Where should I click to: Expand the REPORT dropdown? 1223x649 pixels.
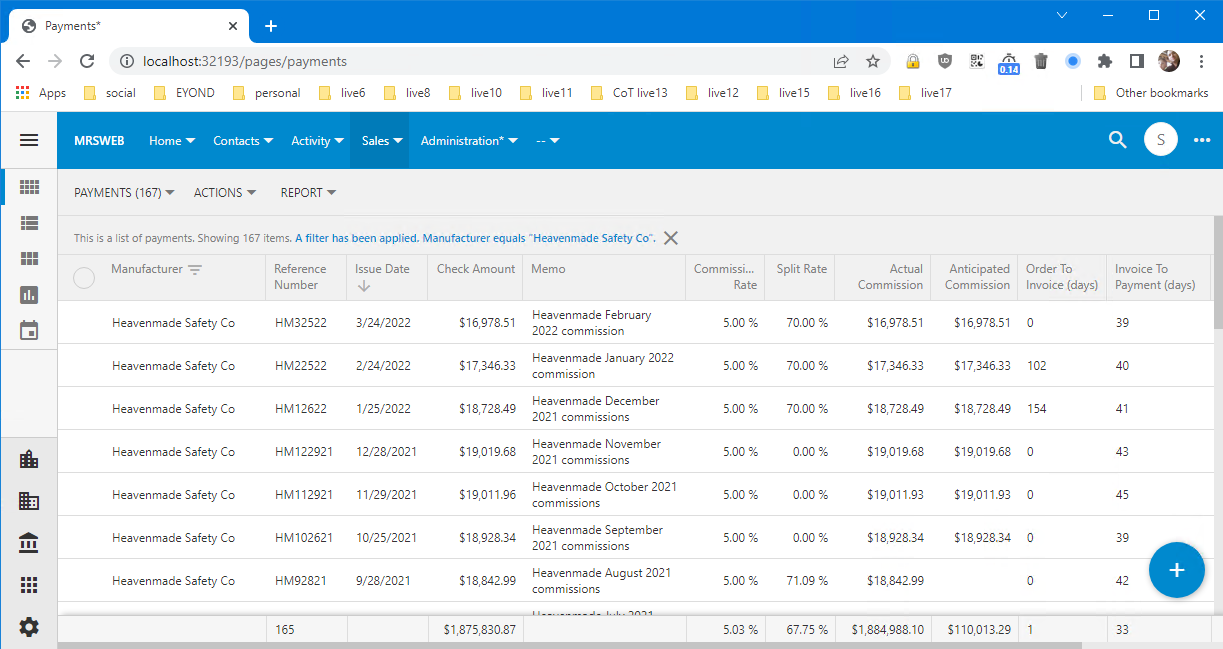coord(307,192)
